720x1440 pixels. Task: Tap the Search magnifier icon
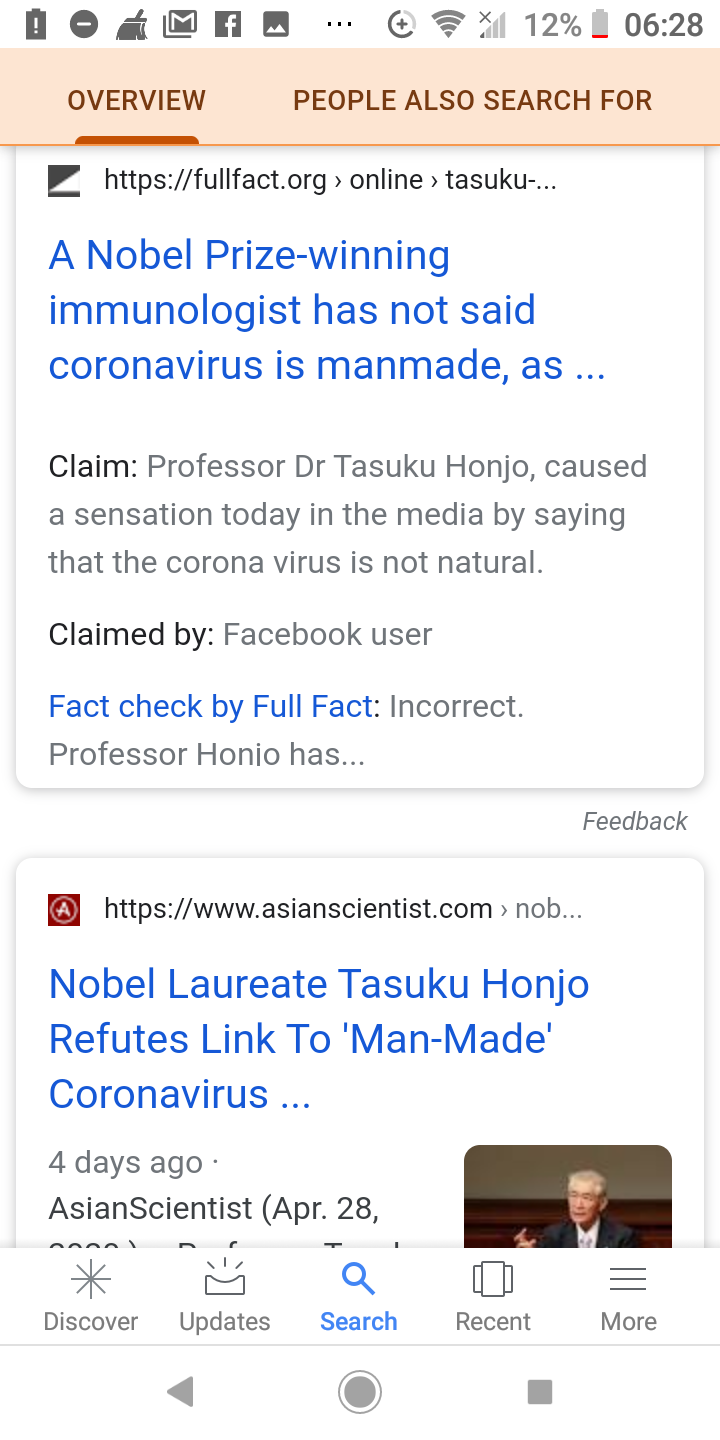pyautogui.click(x=358, y=1279)
